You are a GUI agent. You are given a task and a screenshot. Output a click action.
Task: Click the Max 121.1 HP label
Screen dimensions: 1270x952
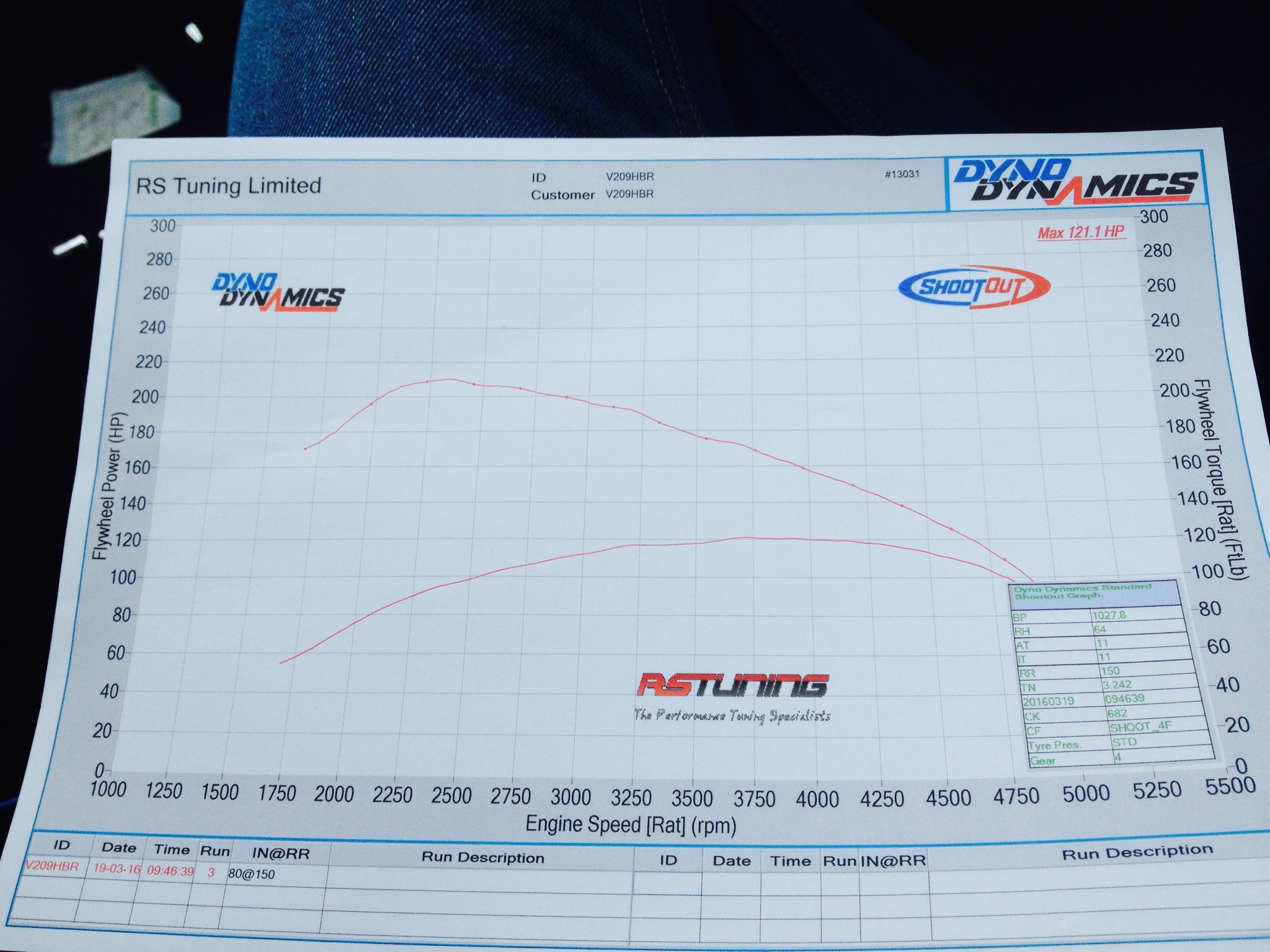click(1081, 233)
